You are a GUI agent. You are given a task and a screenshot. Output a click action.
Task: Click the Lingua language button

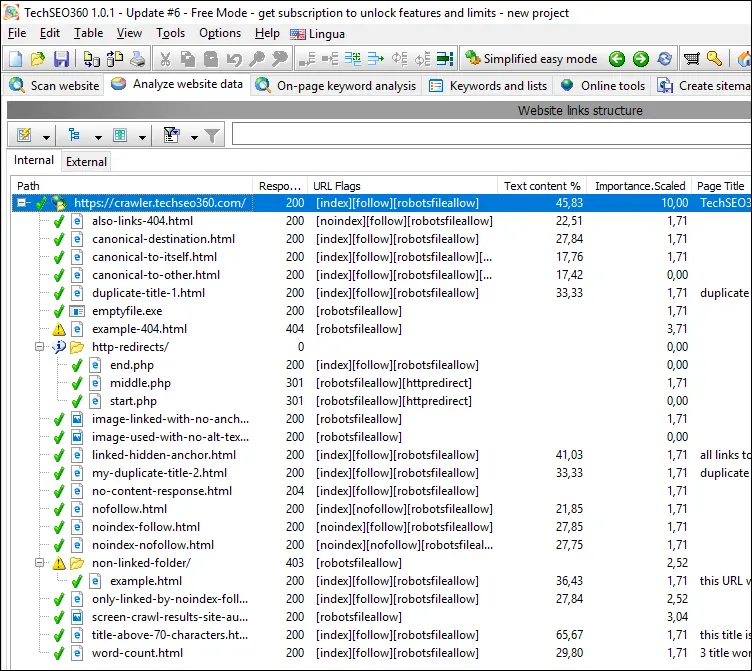318,33
